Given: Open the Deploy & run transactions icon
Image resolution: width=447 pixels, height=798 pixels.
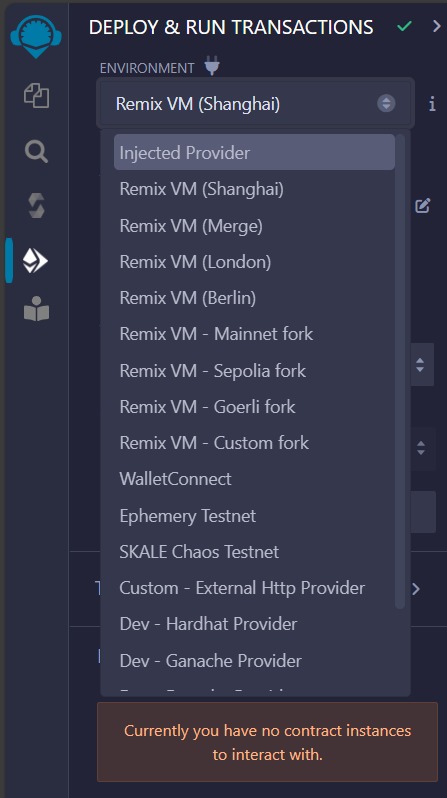Looking at the screenshot, I should click(x=35, y=261).
